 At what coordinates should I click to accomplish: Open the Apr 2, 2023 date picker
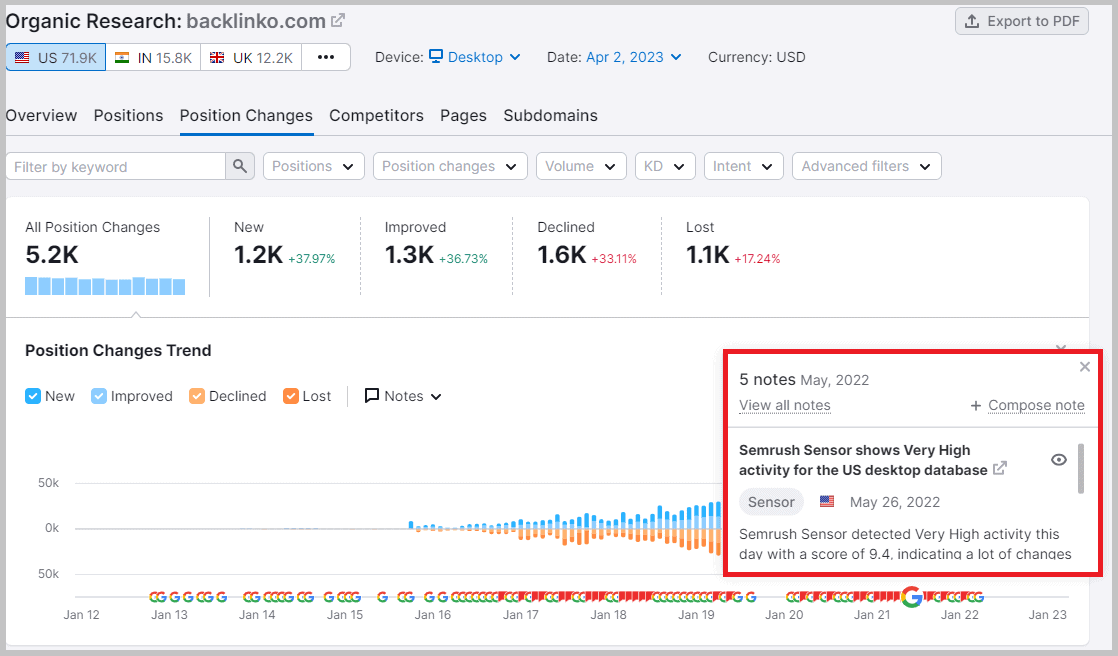[633, 57]
